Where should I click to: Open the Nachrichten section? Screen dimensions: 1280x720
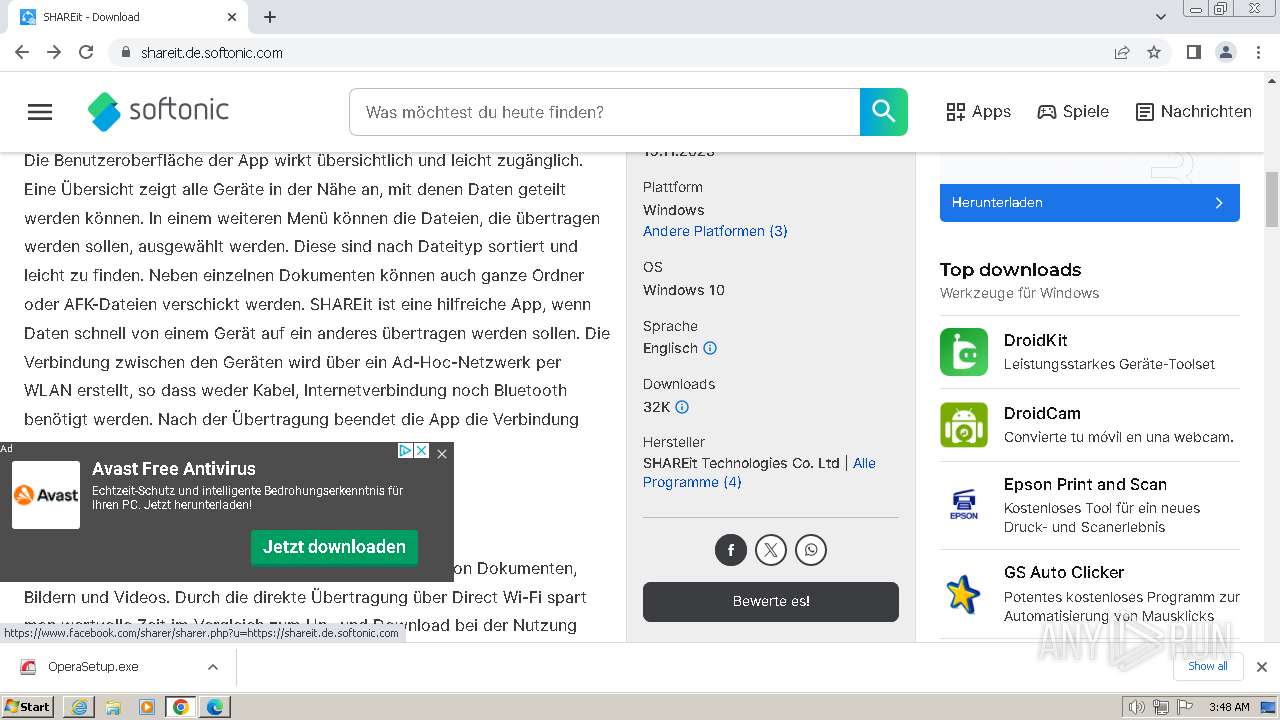coord(1194,112)
